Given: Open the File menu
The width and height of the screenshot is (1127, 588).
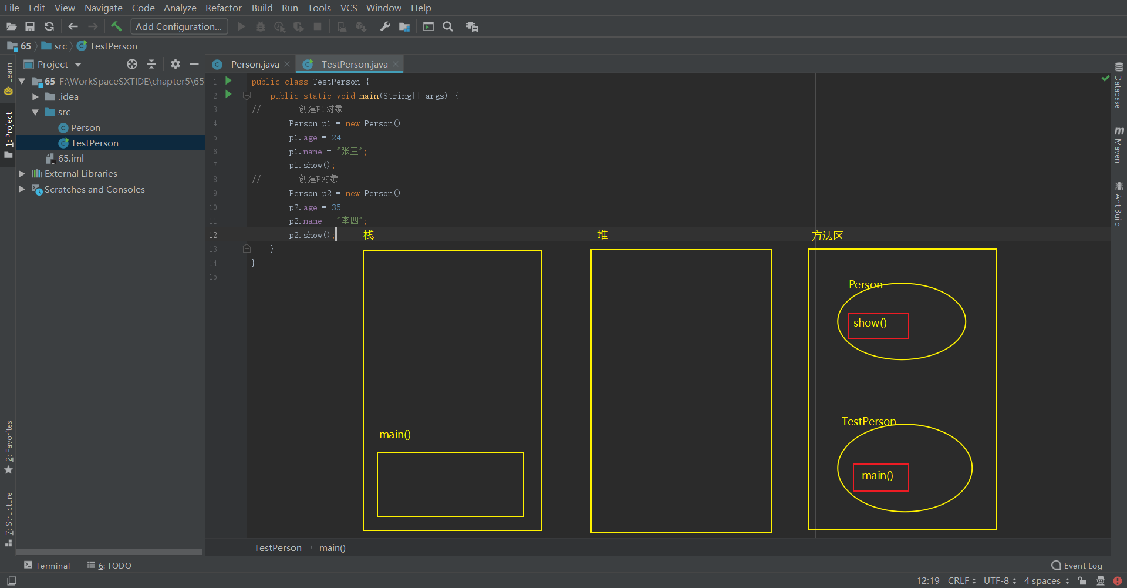Looking at the screenshot, I should click(12, 7).
